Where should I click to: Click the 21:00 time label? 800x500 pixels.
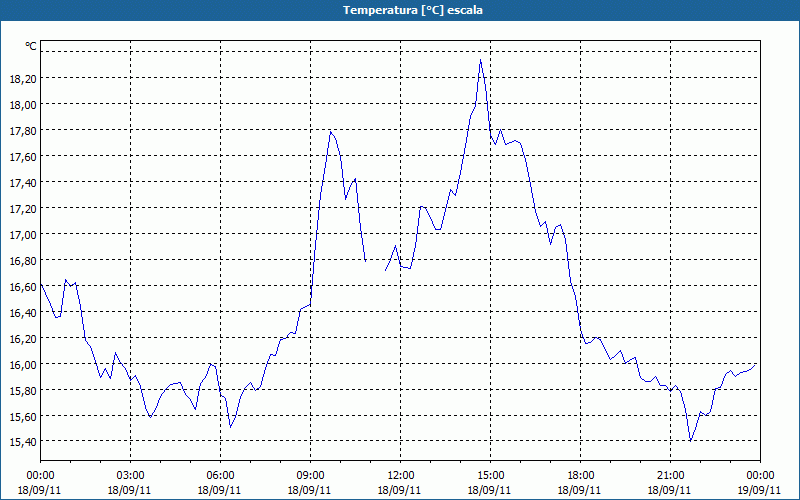[x=670, y=476]
